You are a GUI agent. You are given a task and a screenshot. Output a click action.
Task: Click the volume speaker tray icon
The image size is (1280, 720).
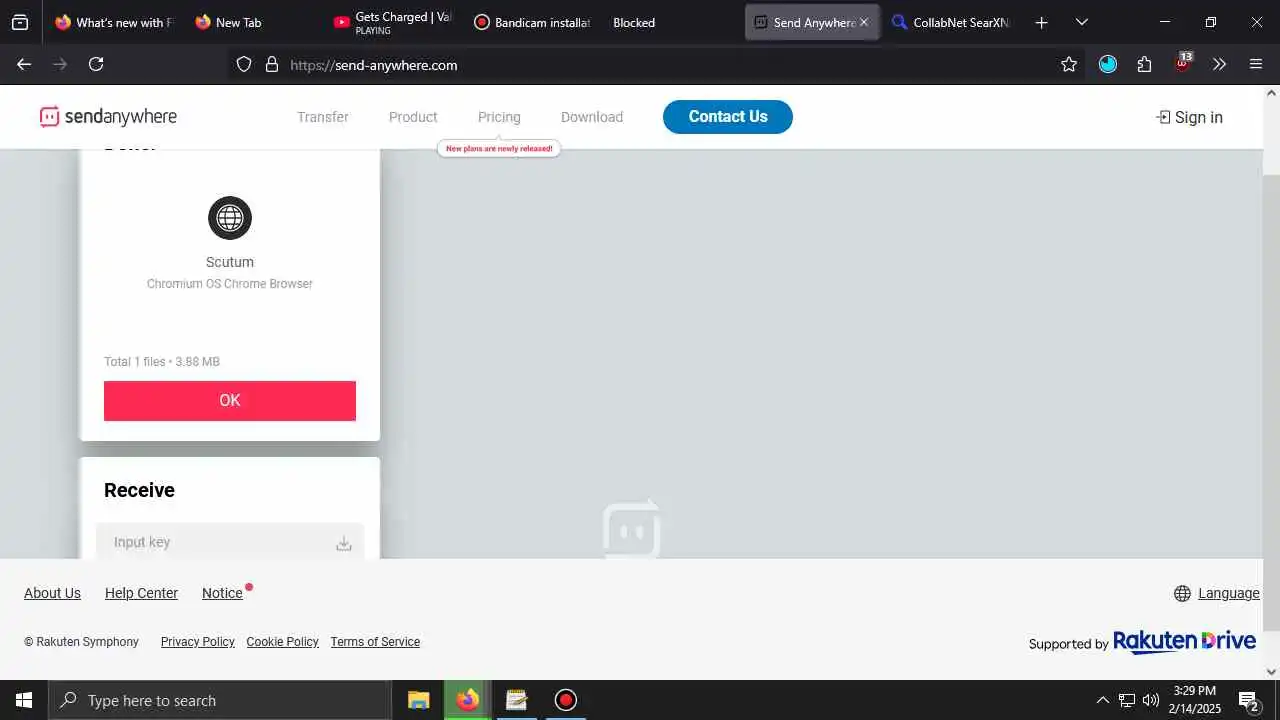click(x=1151, y=700)
